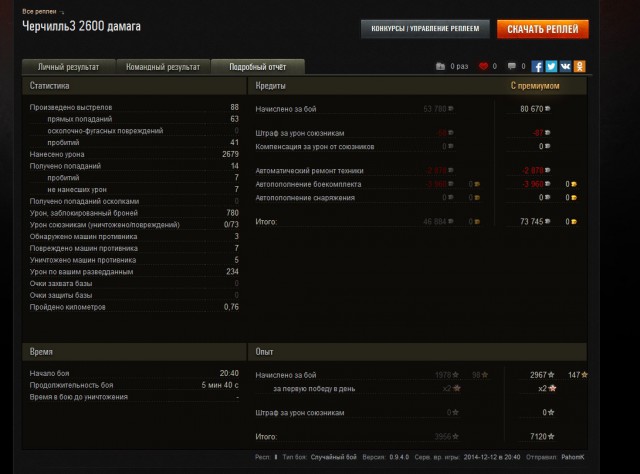Viewport: 640px width, 474px height.
Task: Download replay with Скачать реплей button
Action: [543, 29]
